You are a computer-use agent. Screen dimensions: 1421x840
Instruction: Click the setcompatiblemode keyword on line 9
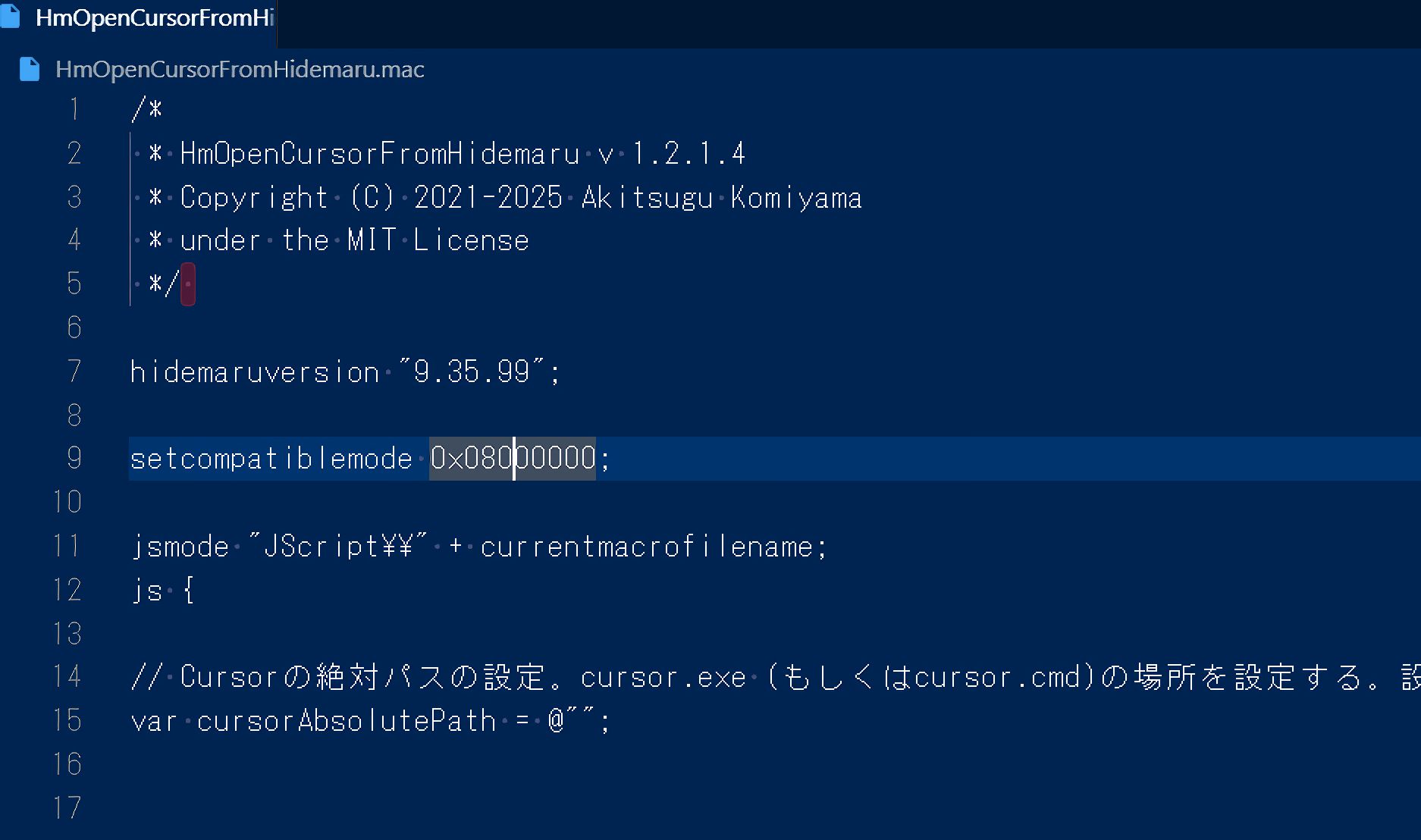(x=271, y=459)
